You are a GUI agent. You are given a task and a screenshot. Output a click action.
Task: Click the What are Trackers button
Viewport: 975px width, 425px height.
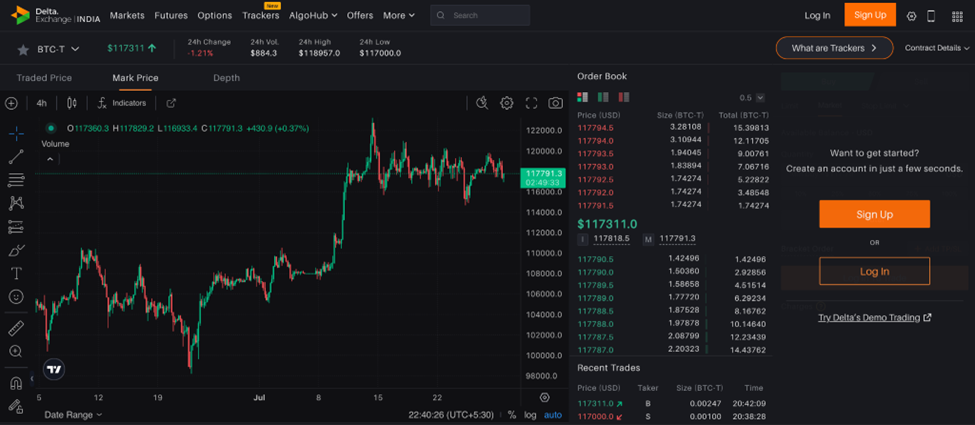[834, 48]
